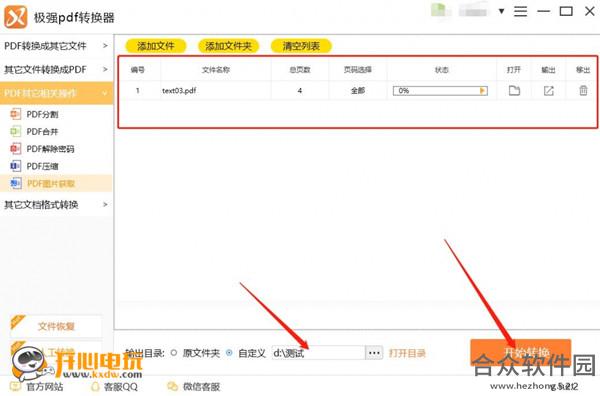Click the 微信客服 chat icon
Image resolution: width=600 pixels, height=396 pixels.
pos(173,386)
